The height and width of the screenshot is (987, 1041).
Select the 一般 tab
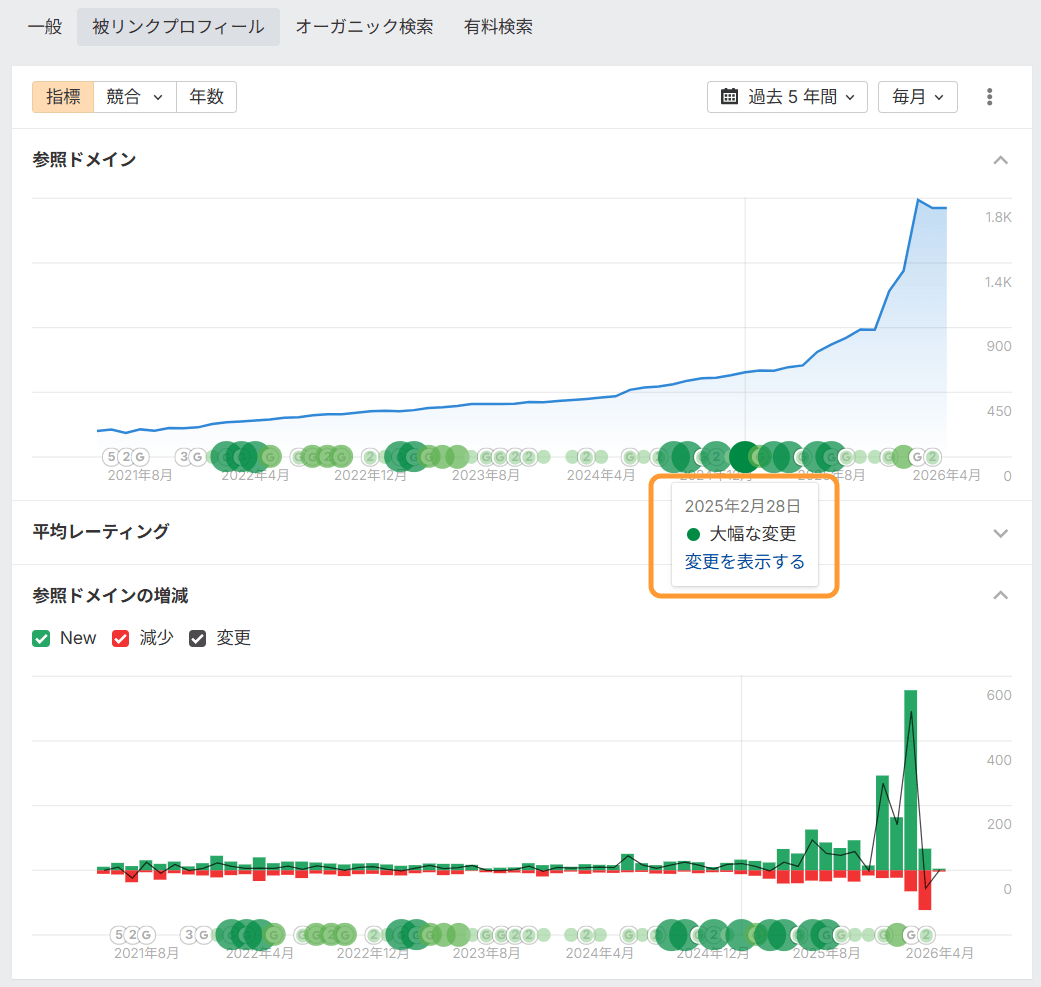click(44, 28)
